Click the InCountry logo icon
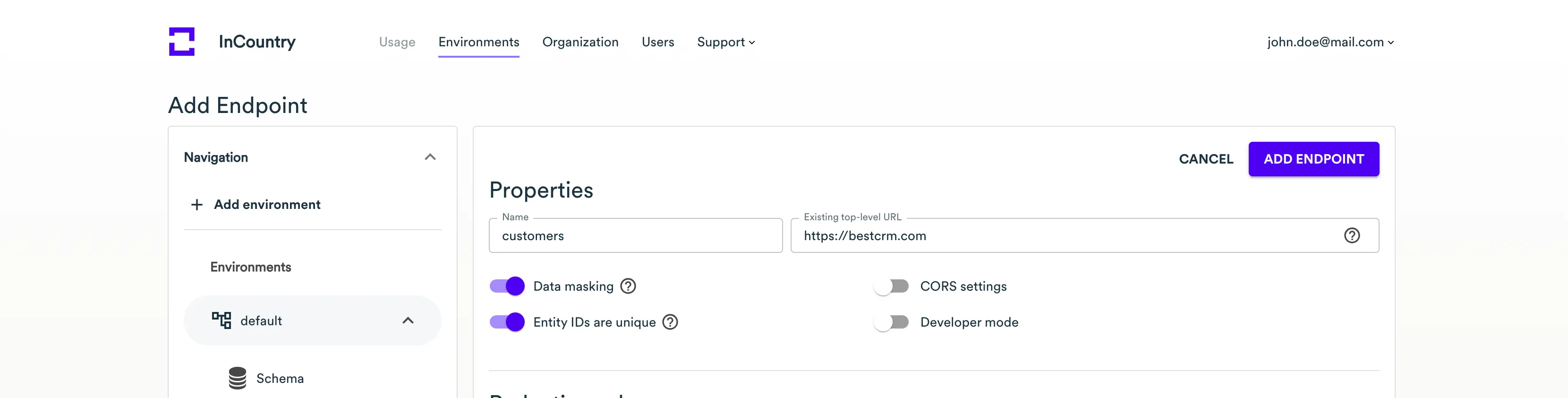Image resolution: width=1568 pixels, height=398 pixels. 181,42
